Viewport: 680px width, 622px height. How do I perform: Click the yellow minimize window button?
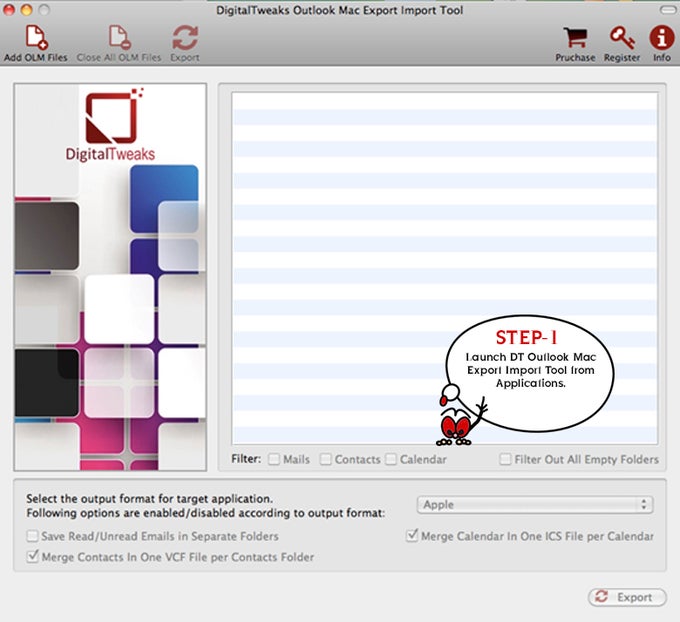(x=26, y=10)
